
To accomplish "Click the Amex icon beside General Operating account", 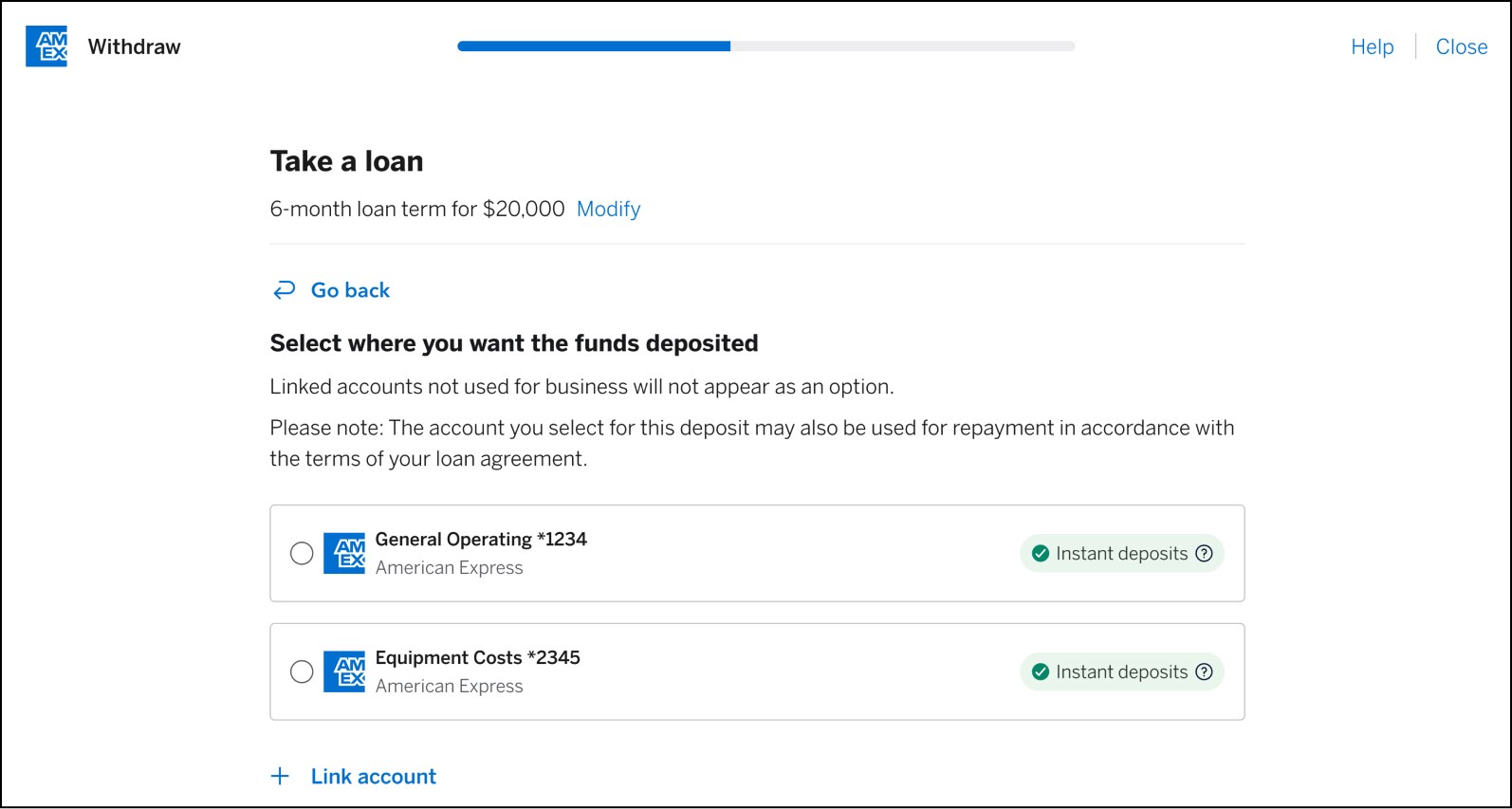I will (345, 553).
